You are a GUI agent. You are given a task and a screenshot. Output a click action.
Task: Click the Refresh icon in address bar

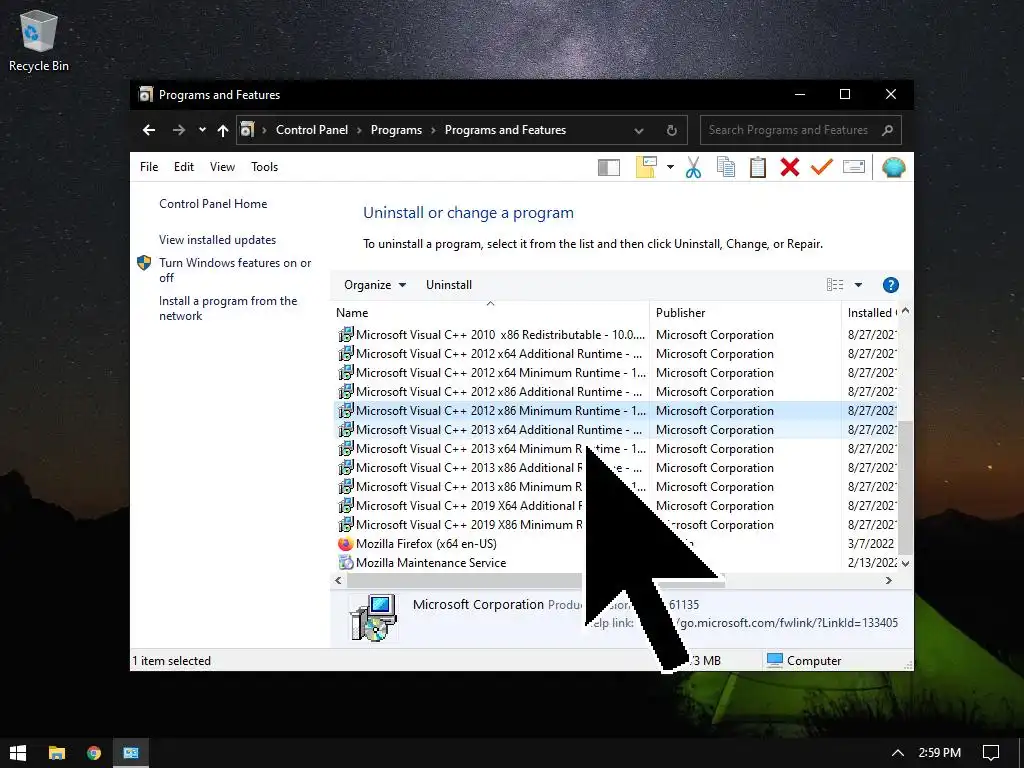(671, 130)
